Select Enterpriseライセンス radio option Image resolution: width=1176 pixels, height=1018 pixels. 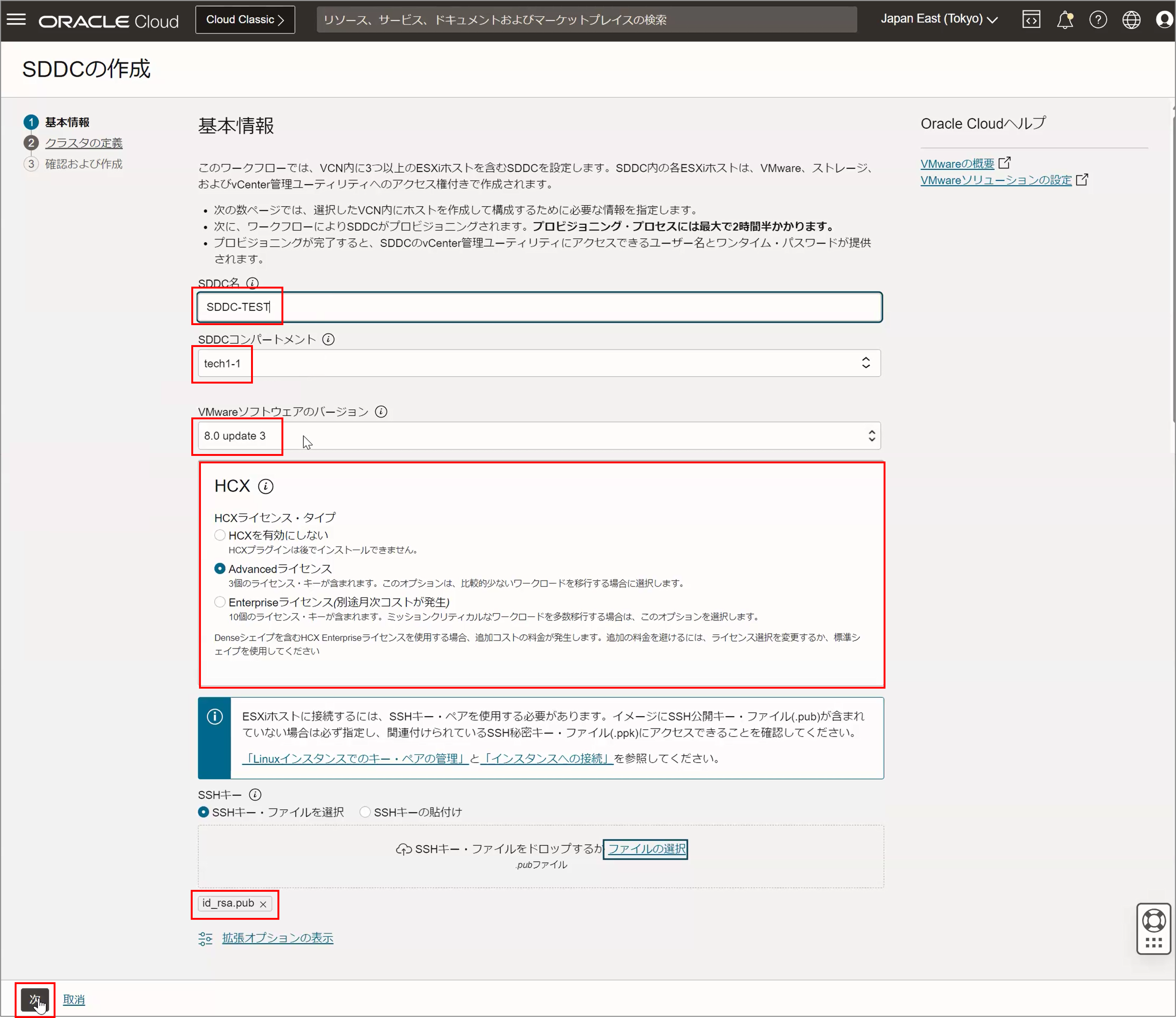tap(220, 602)
